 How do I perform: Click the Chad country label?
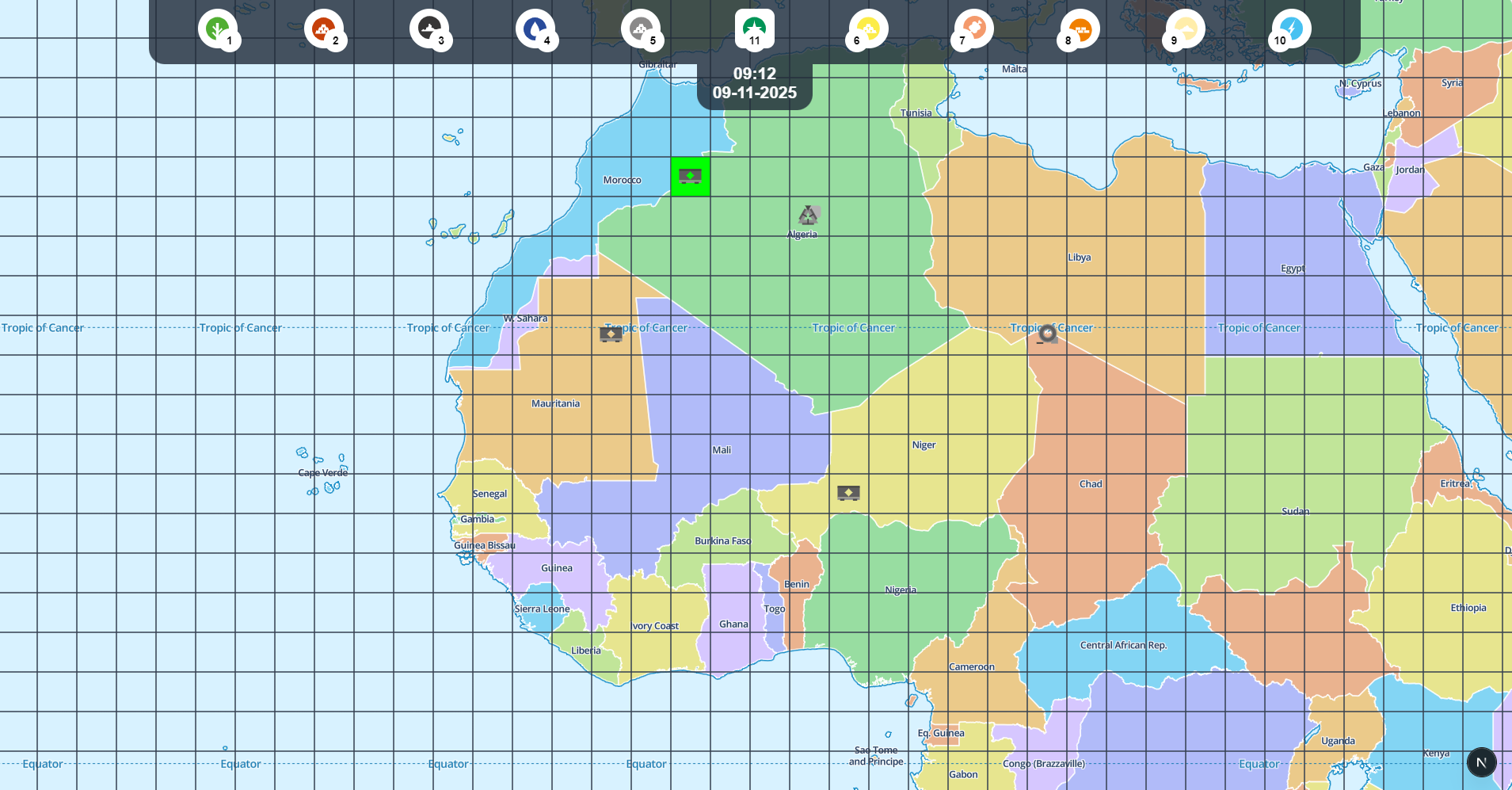pyautogui.click(x=1091, y=484)
